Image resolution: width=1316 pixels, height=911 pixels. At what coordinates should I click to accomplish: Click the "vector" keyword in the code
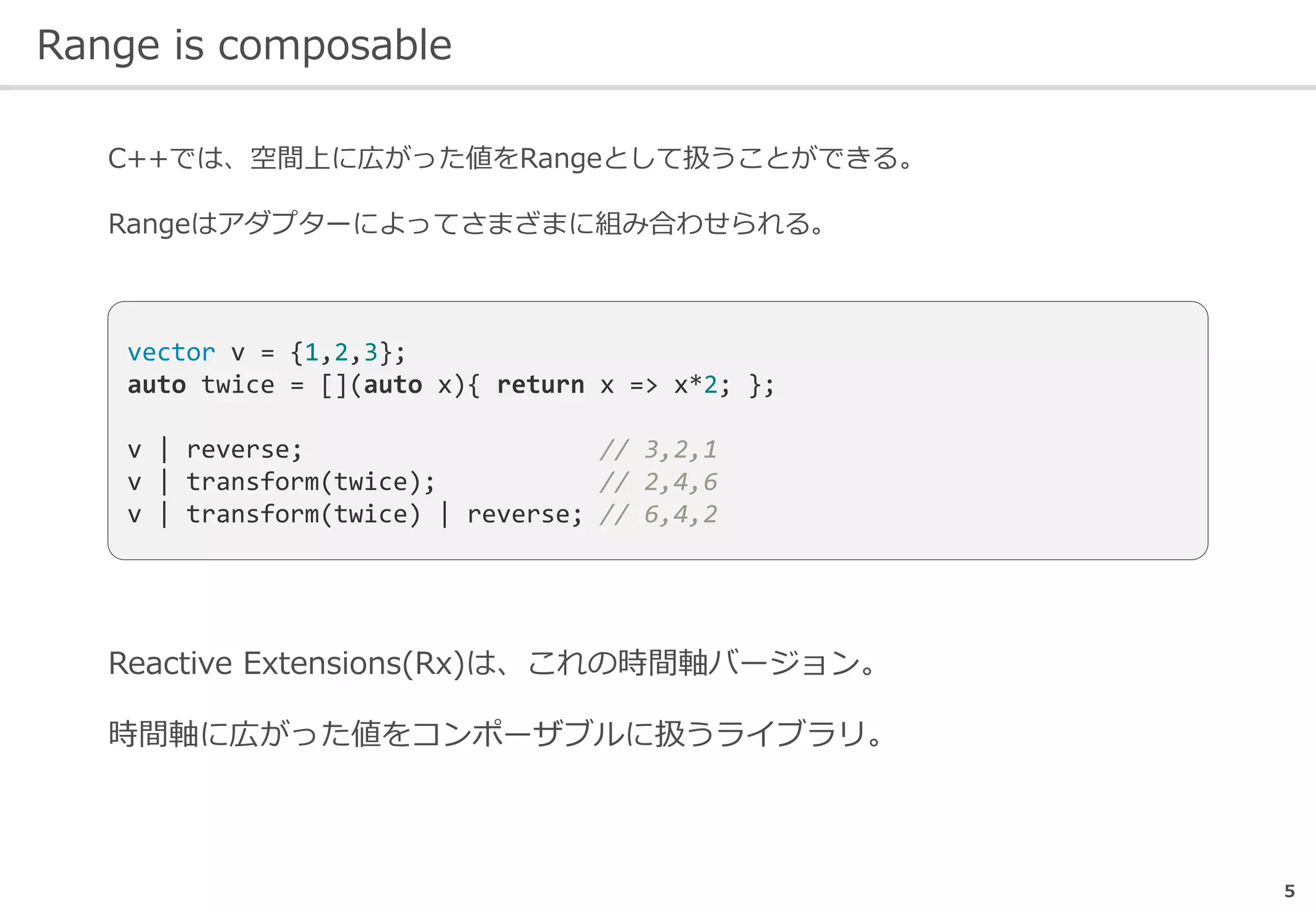(x=171, y=353)
